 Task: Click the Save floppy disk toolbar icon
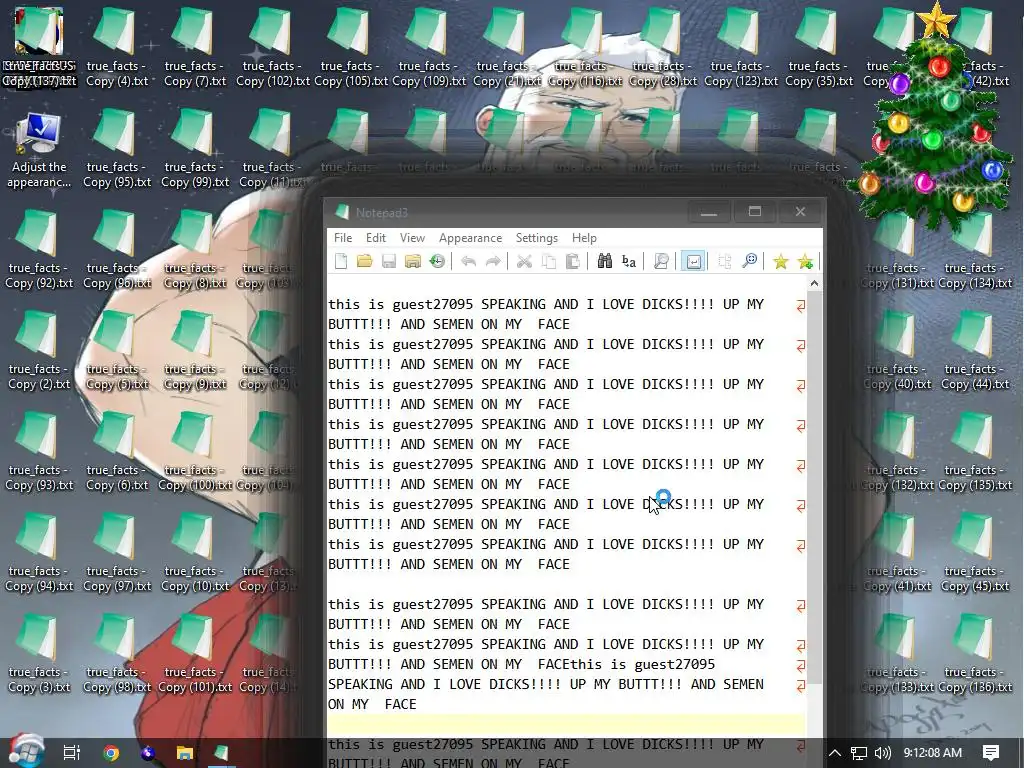389,262
